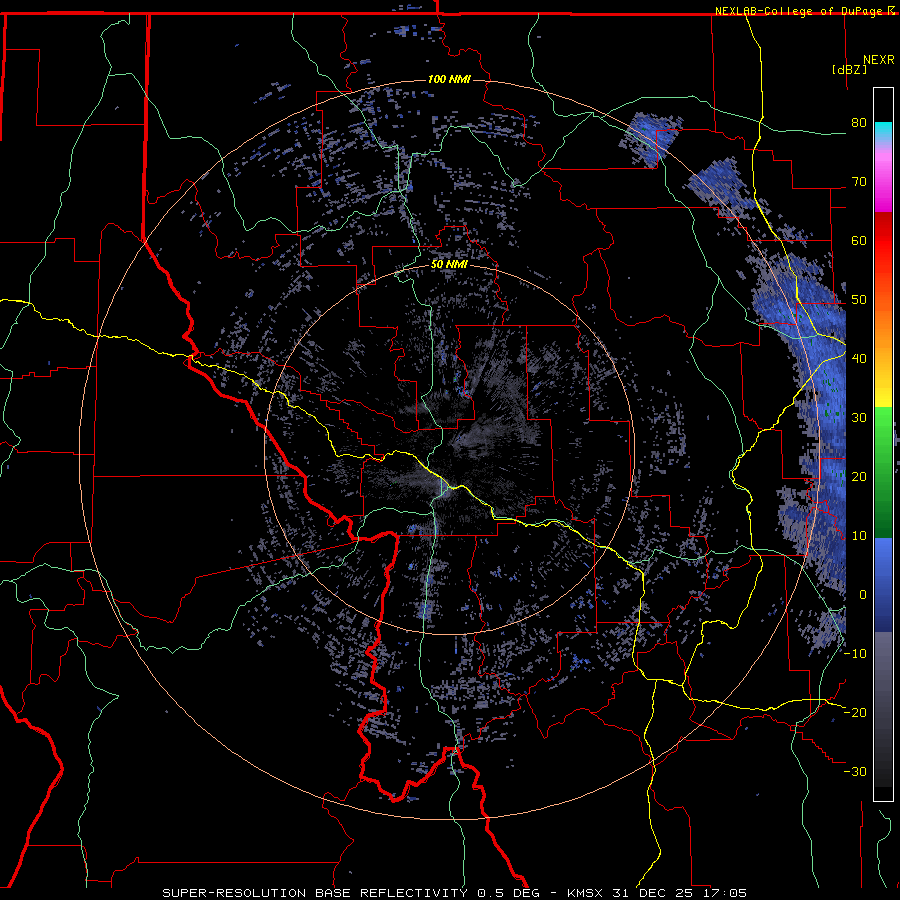Click the 80 dBZ scale value
The height and width of the screenshot is (900, 900).
pos(859,123)
